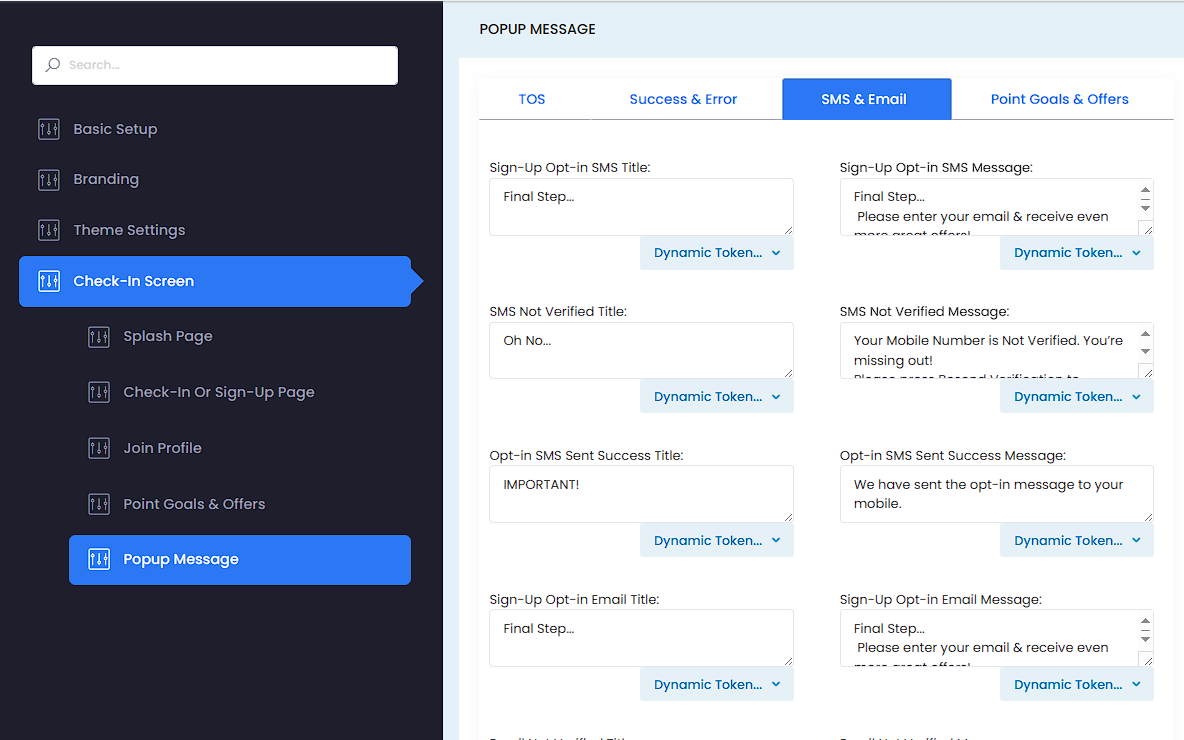Image resolution: width=1184 pixels, height=740 pixels.
Task: Click scroll-up arrow in Sign-Up Opt-in Email Message box
Action: [x=1145, y=621]
